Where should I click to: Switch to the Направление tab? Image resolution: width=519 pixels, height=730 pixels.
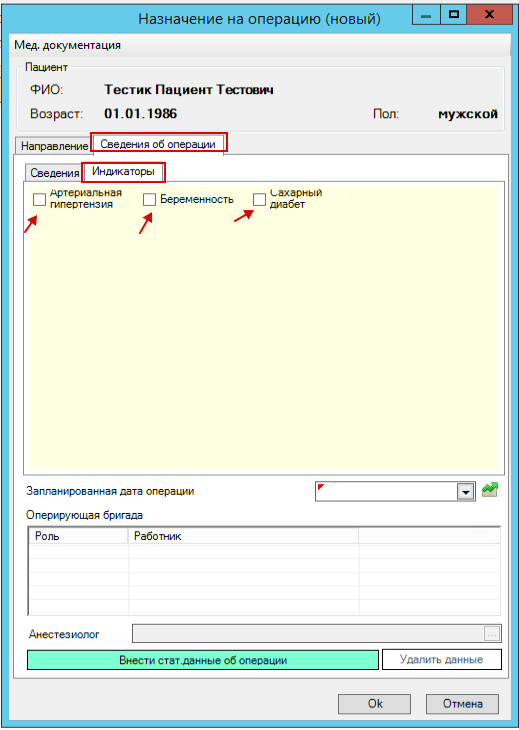tap(54, 146)
